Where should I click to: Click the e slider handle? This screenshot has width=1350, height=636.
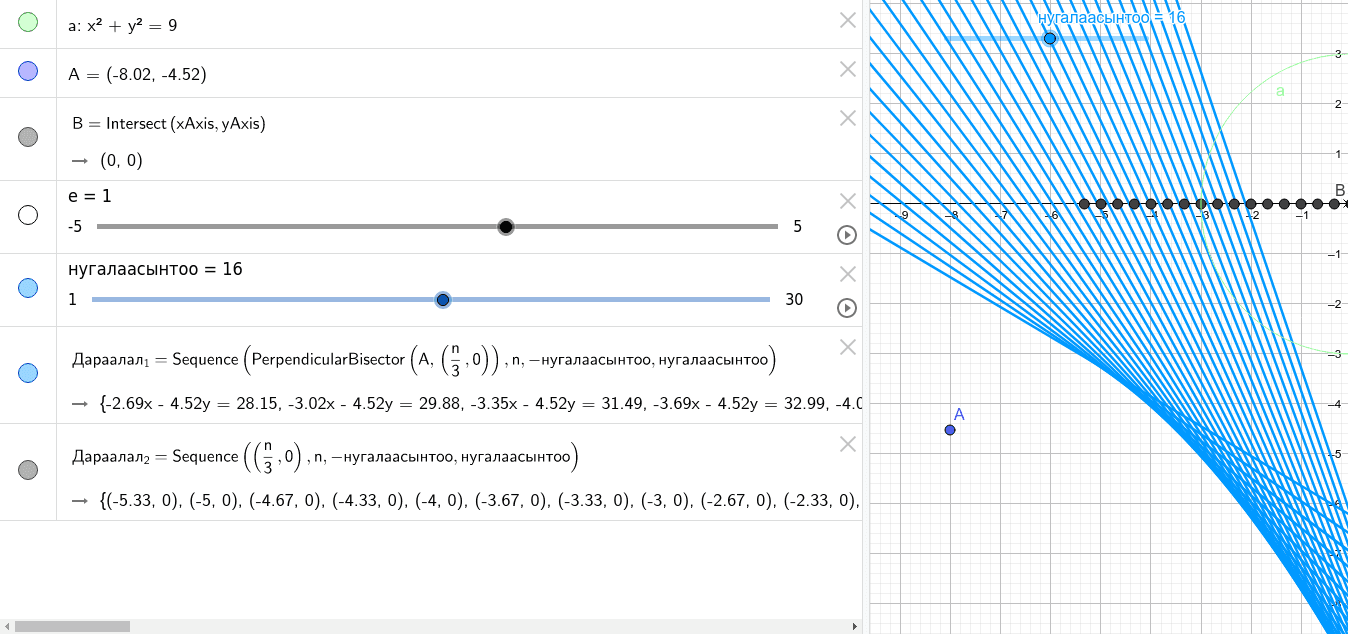(x=506, y=227)
